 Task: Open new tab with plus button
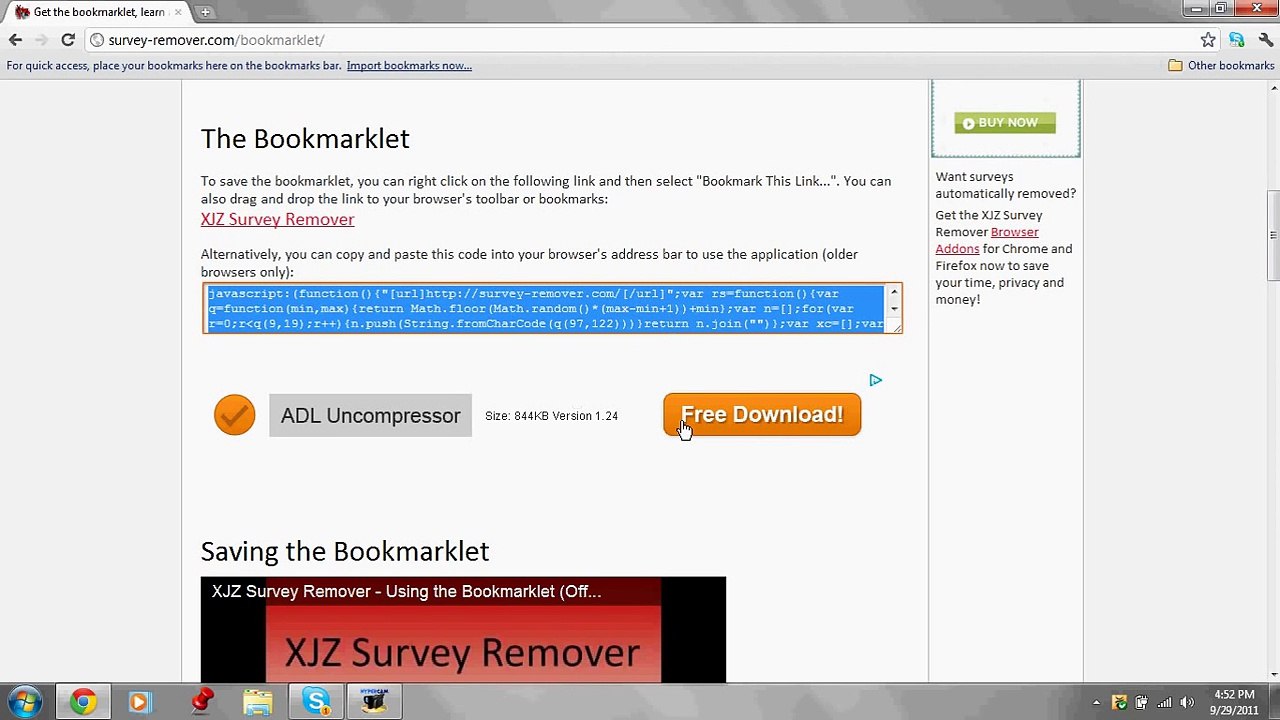[x=205, y=12]
